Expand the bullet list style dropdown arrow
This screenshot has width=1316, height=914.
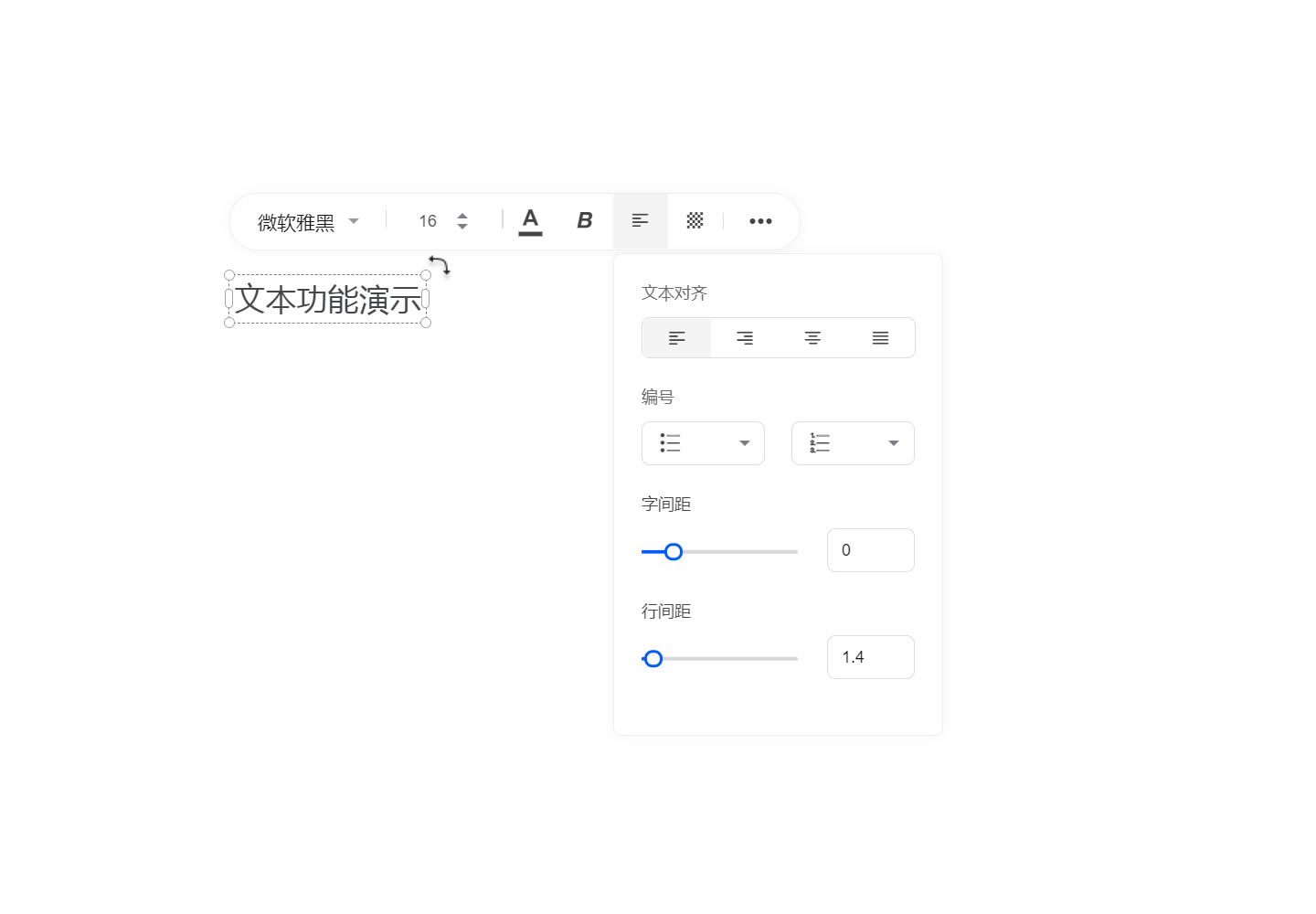point(745,443)
